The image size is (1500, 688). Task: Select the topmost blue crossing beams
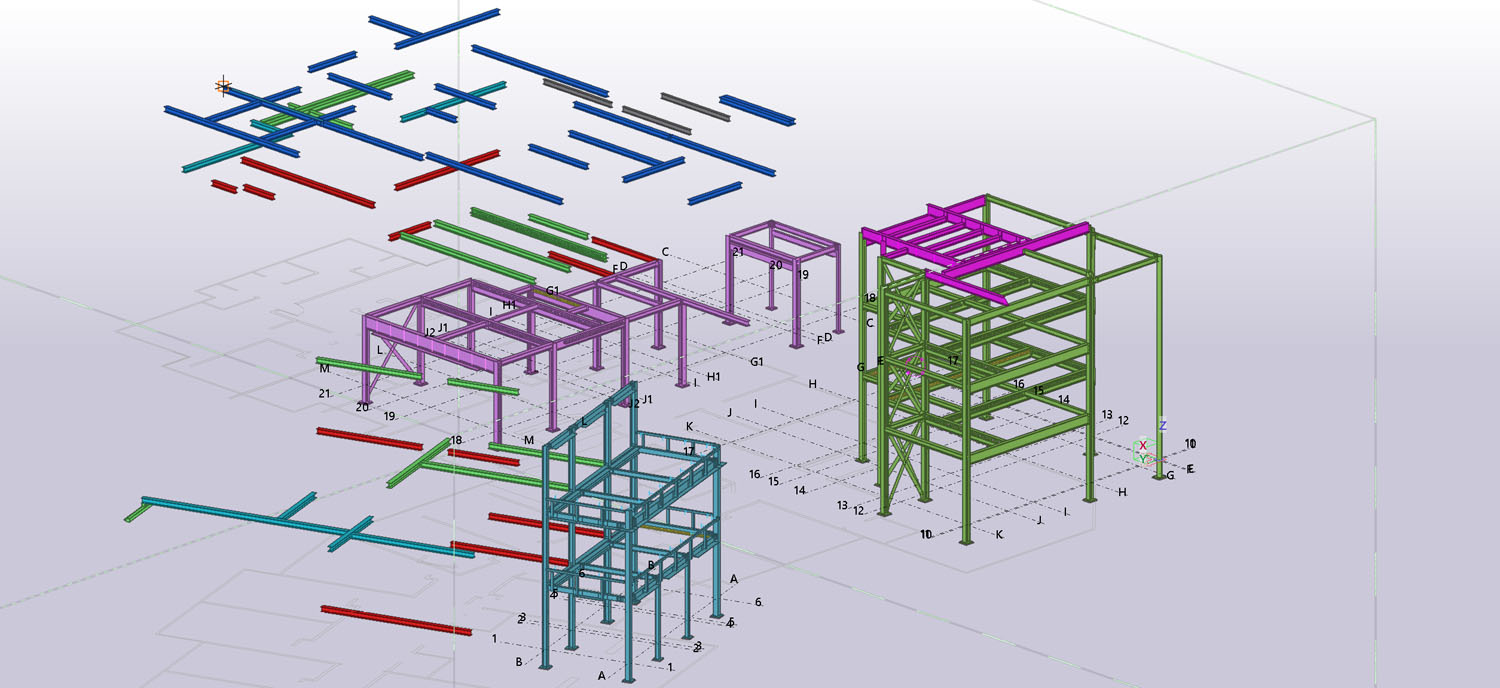click(434, 29)
